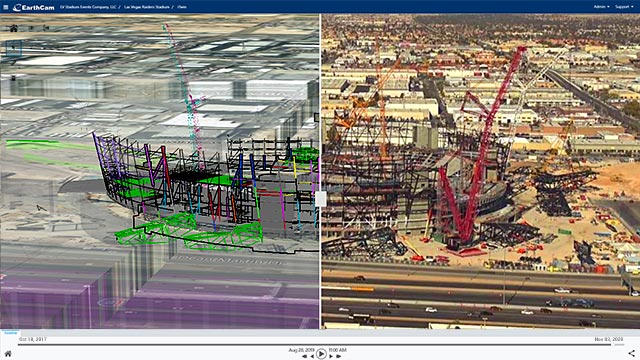Click the 11:00 AM time label
Screen dimensions: 640x360
click(x=338, y=350)
